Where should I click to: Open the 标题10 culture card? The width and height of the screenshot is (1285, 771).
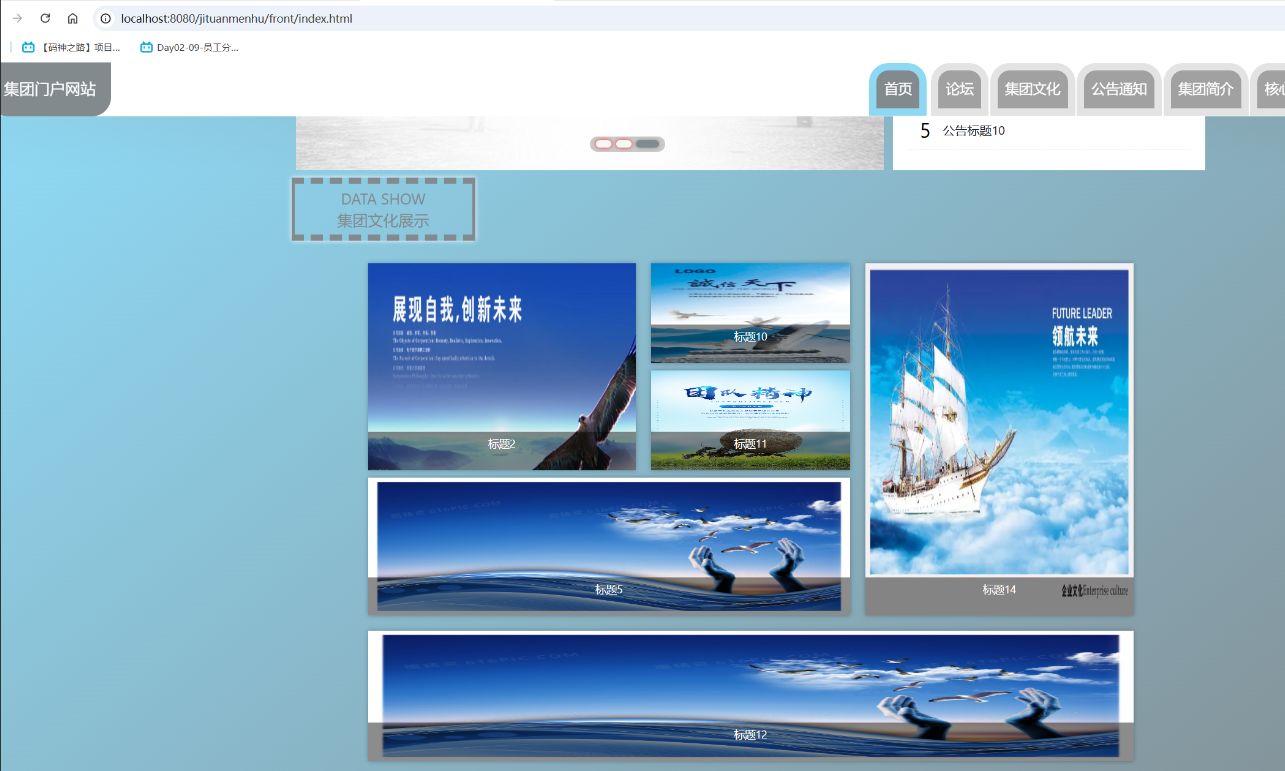coord(750,313)
